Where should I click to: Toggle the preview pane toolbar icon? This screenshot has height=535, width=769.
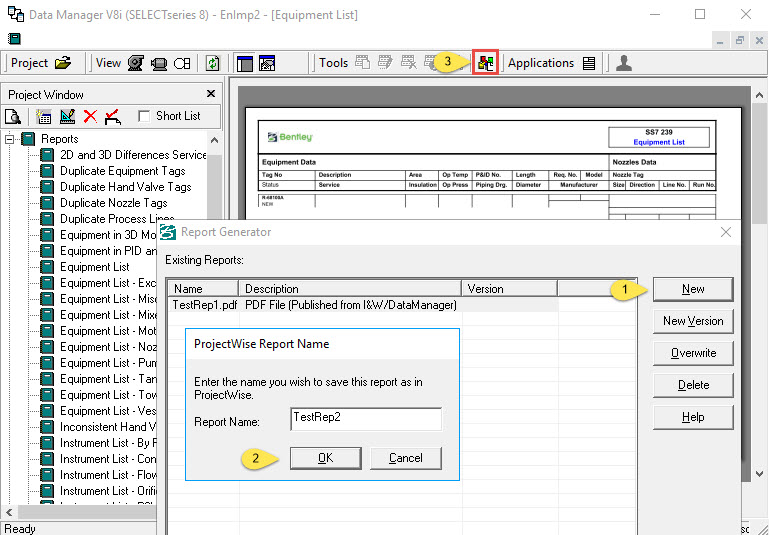click(x=267, y=63)
